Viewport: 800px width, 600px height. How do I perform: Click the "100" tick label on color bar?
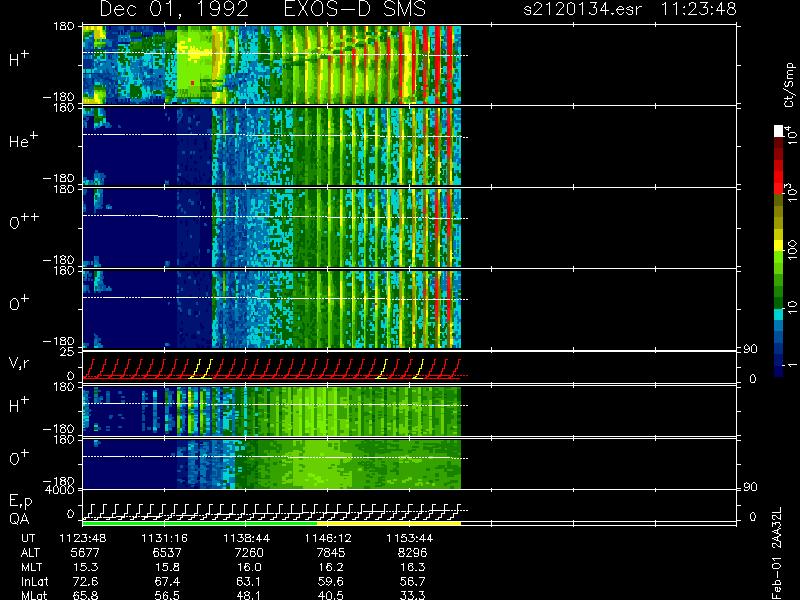pyautogui.click(x=792, y=251)
